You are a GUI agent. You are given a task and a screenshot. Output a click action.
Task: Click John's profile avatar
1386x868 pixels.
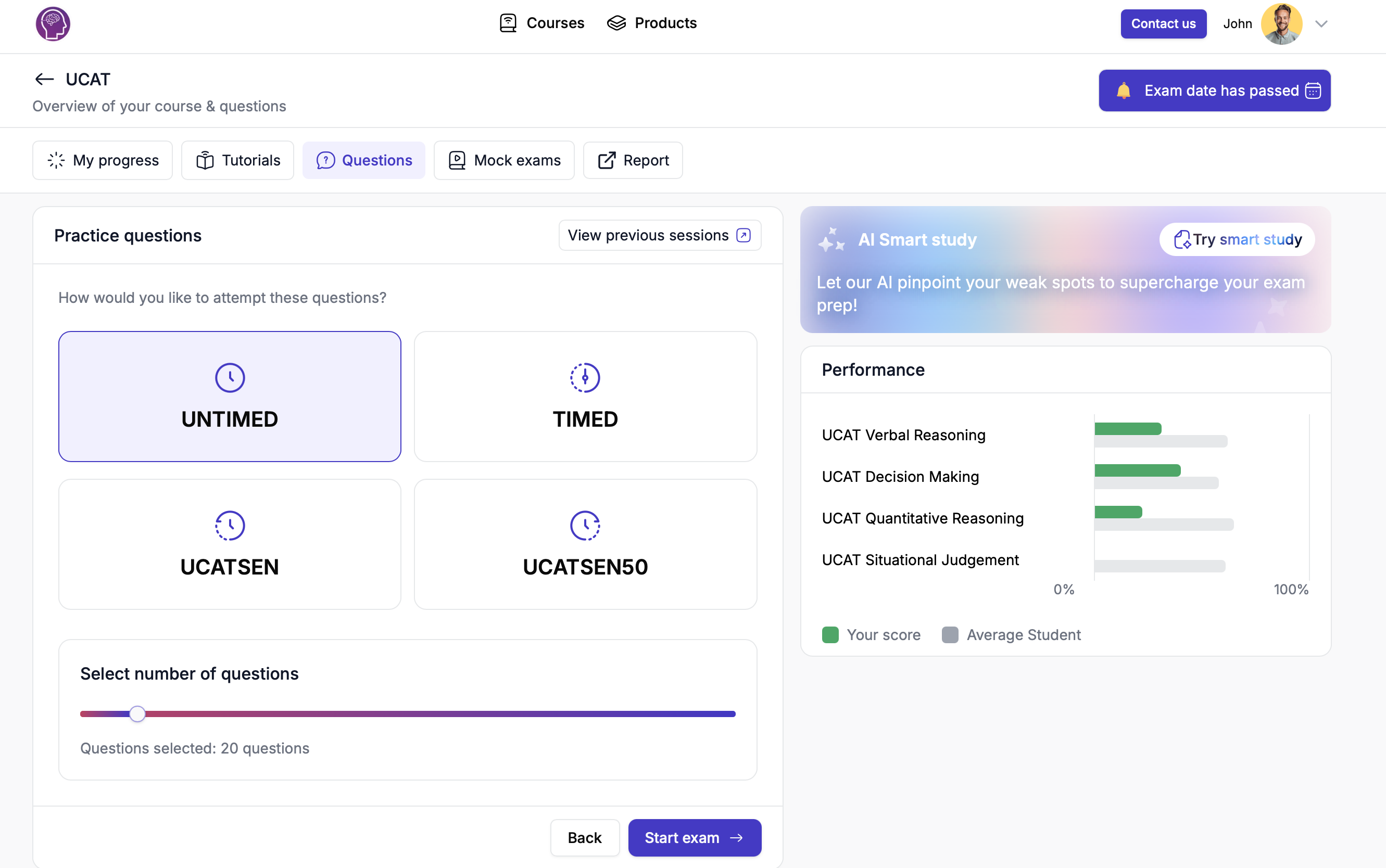[x=1281, y=24]
